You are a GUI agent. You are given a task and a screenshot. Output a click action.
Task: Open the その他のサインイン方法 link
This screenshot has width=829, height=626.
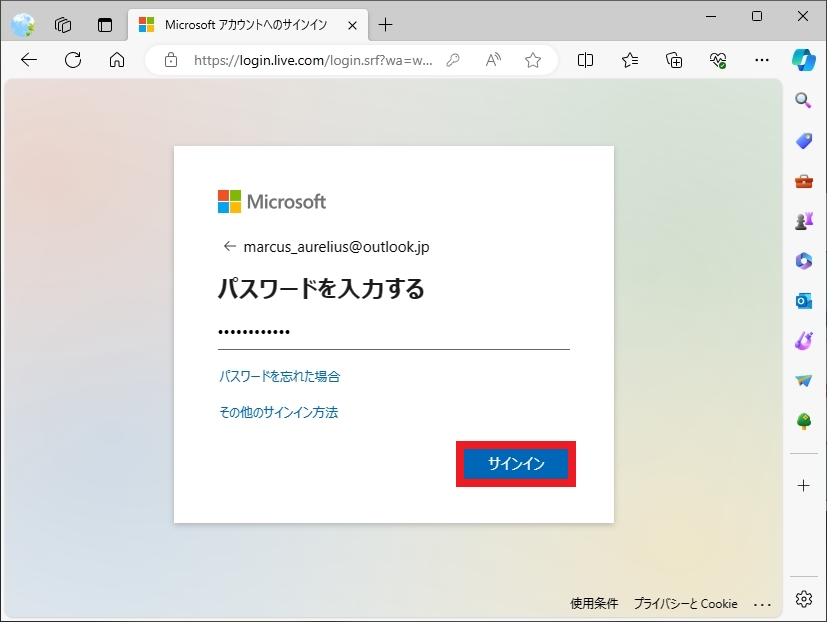(x=279, y=412)
